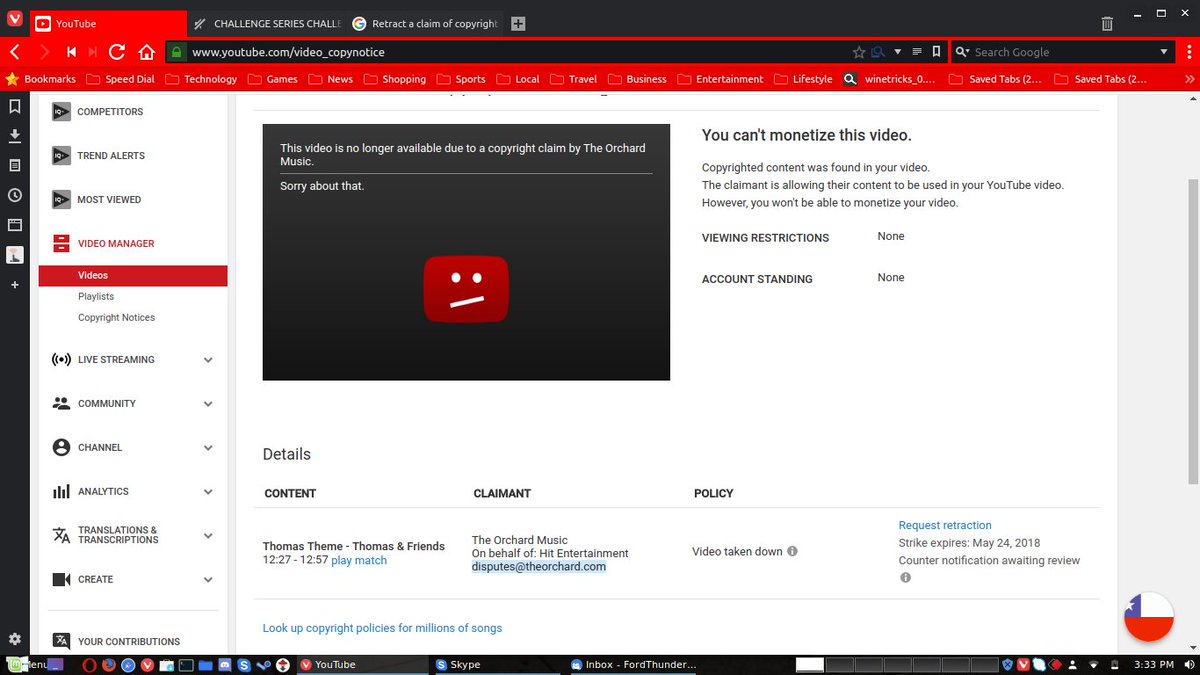Screen dimensions: 1200x675
Task: Expand the Channel section
Action: point(208,448)
